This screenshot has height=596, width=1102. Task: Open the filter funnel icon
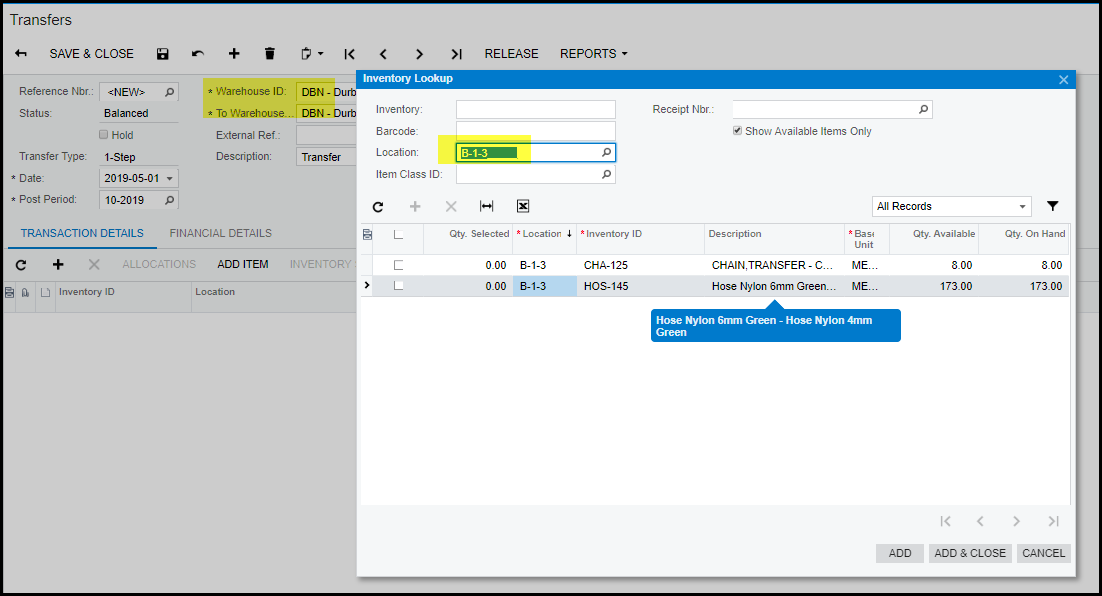click(x=1053, y=206)
